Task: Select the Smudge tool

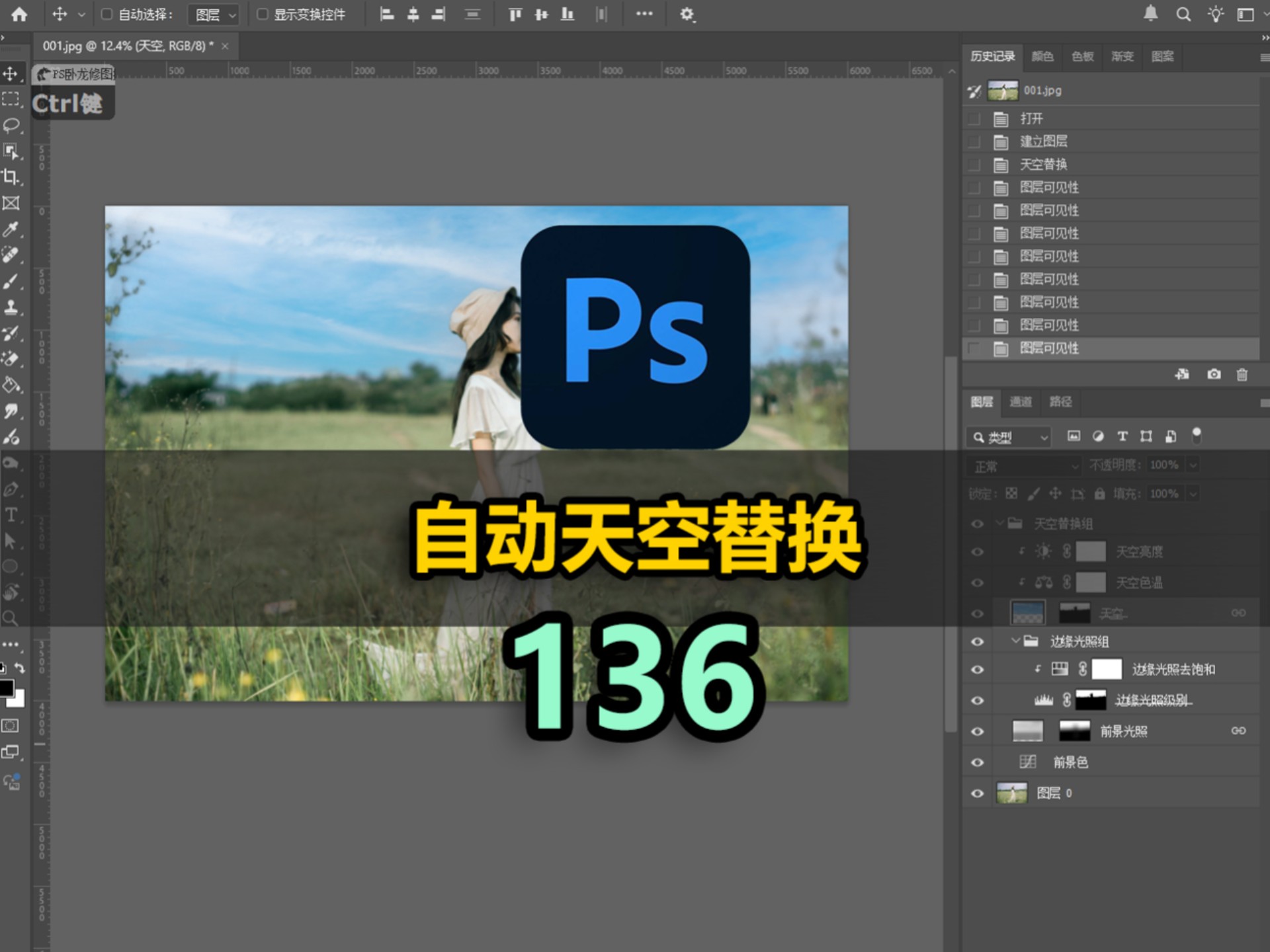Action: pos(11,411)
